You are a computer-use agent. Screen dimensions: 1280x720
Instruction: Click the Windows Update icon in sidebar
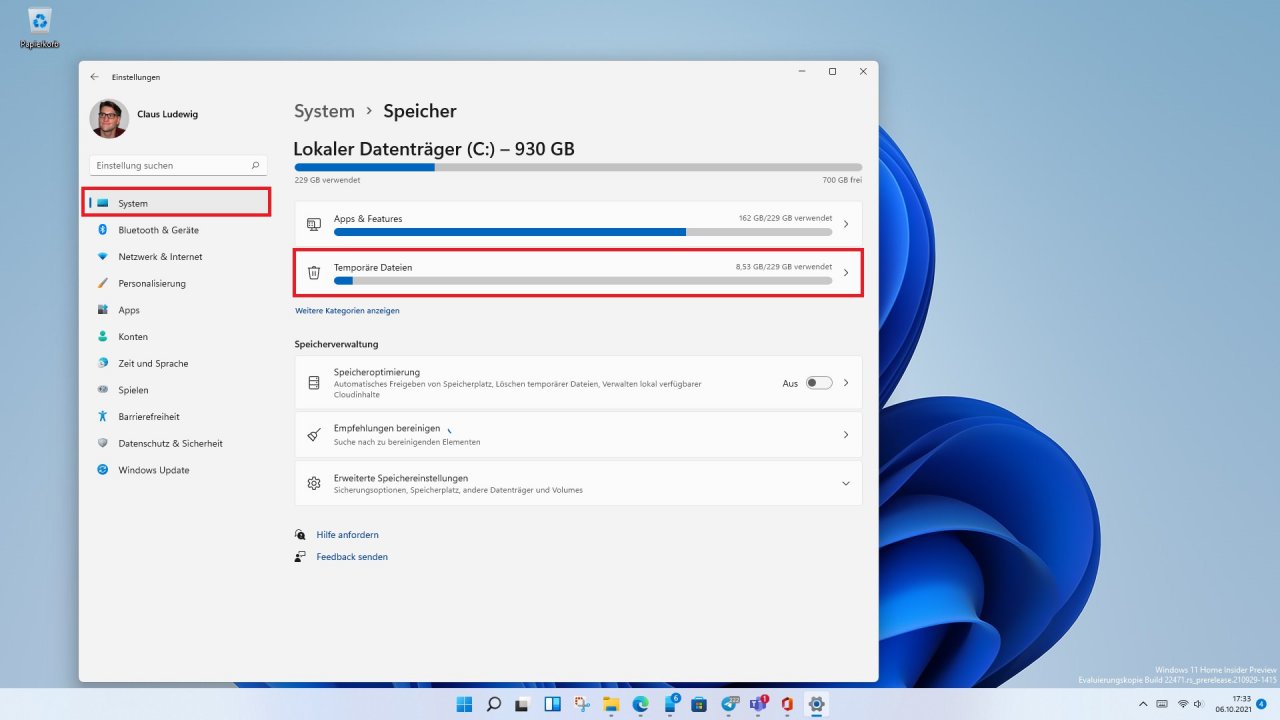102,470
